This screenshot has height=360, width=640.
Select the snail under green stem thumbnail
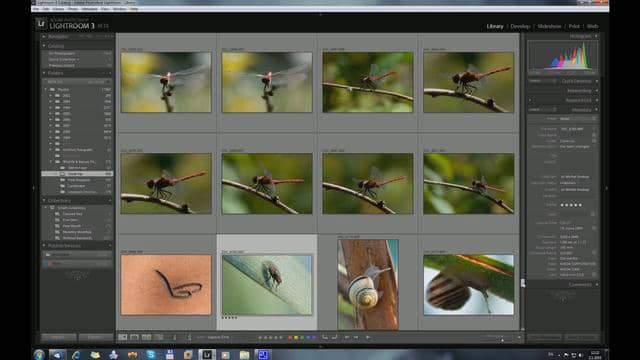tap(469, 285)
